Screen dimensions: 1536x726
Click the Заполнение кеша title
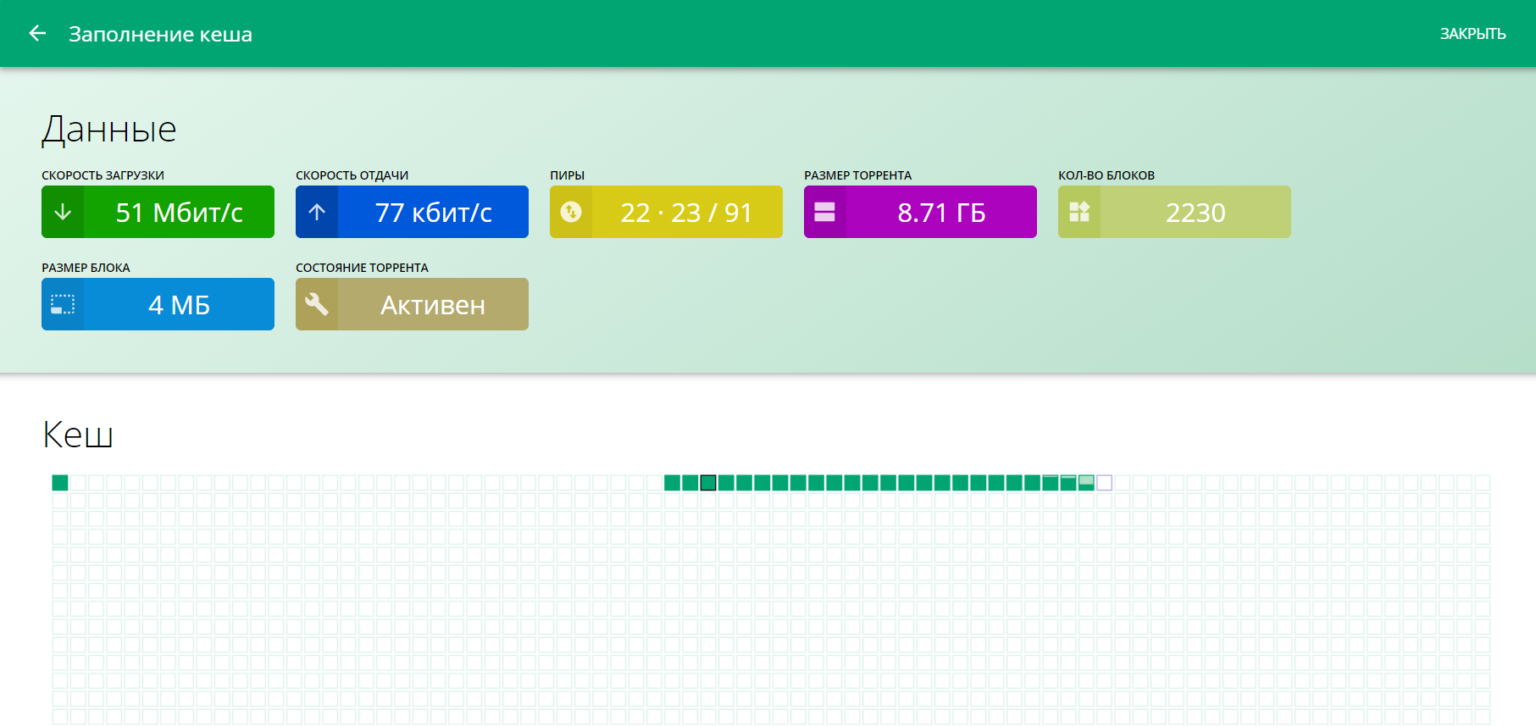[160, 34]
